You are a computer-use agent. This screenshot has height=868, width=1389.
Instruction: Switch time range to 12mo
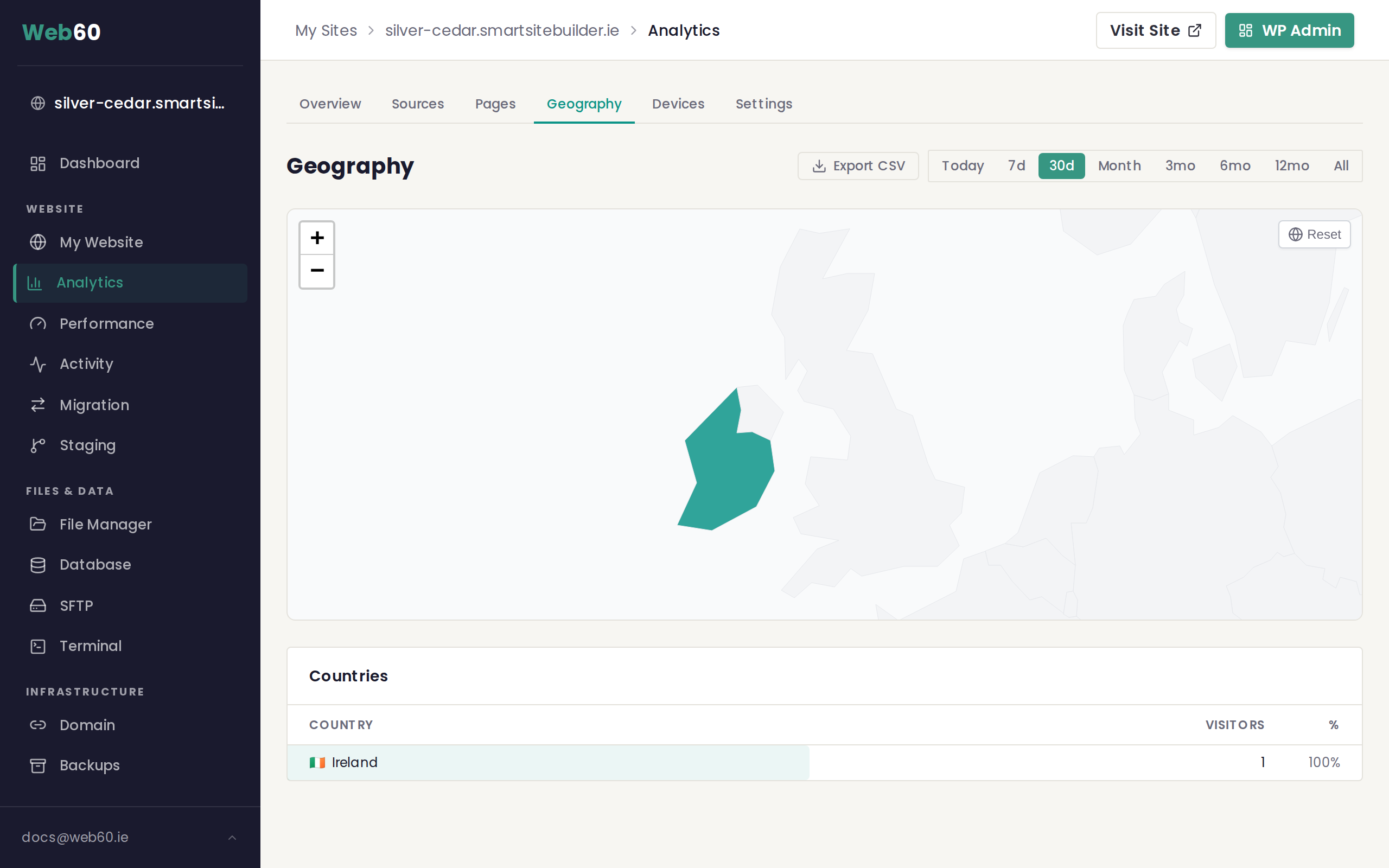(1291, 166)
